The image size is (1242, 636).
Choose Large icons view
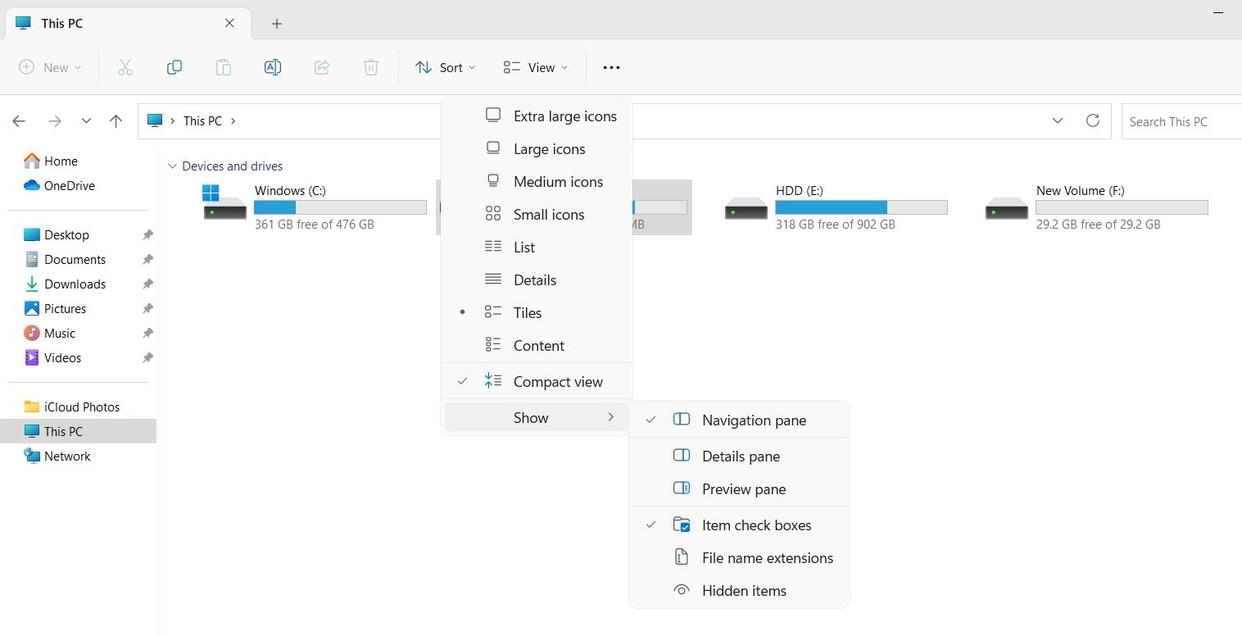tap(549, 148)
